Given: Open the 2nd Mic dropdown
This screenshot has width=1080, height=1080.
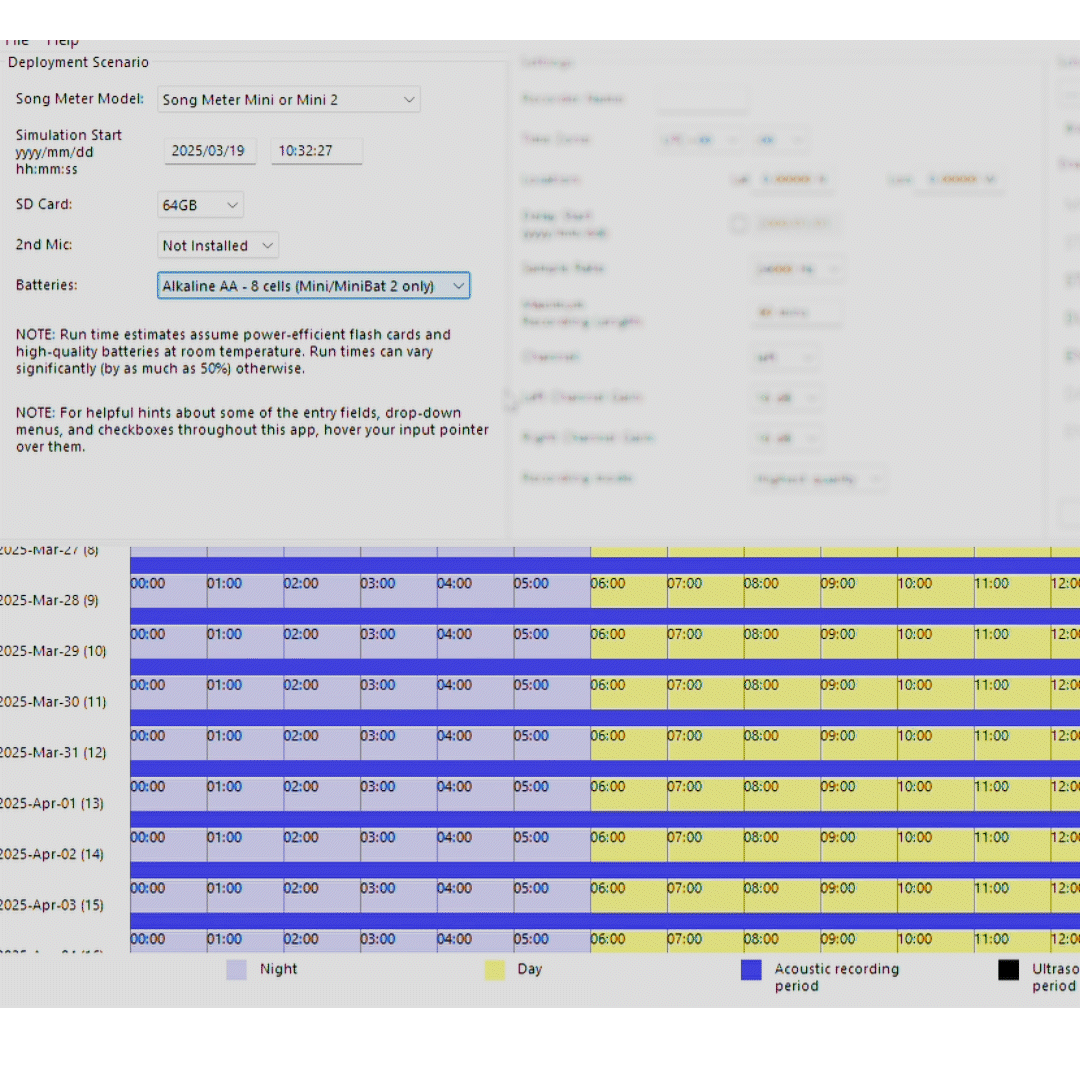Looking at the screenshot, I should tap(217, 245).
